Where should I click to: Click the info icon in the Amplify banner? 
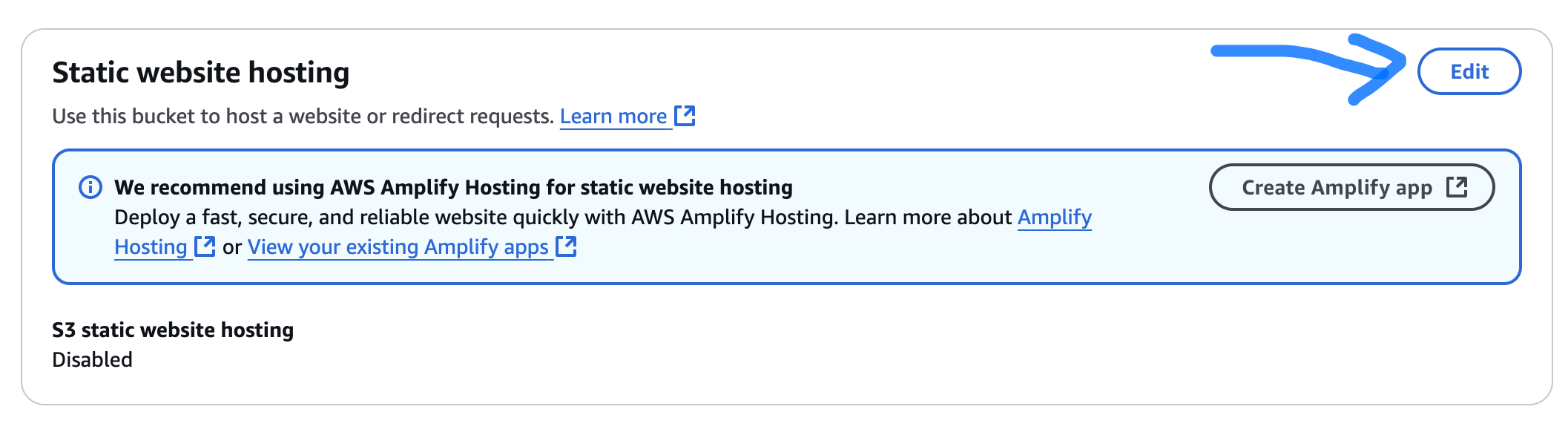coord(90,187)
